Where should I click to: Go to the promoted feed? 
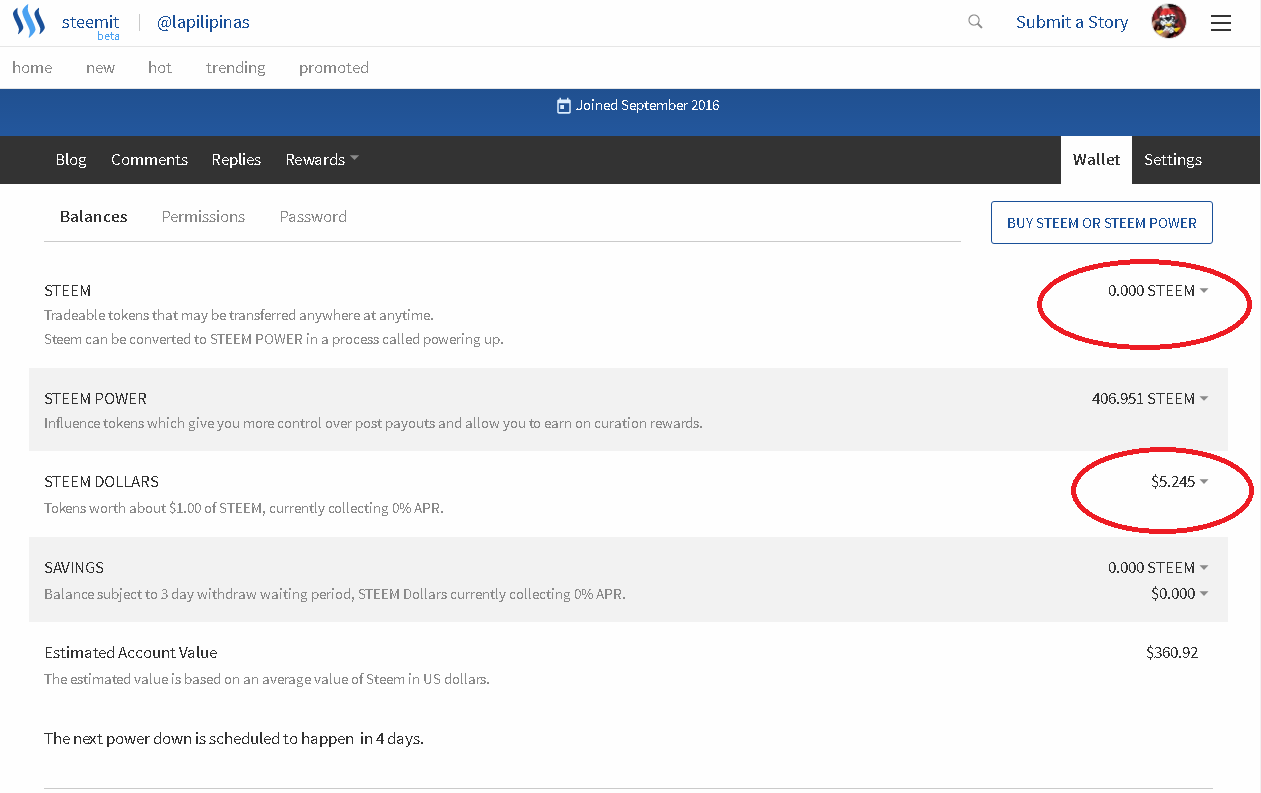pos(334,68)
